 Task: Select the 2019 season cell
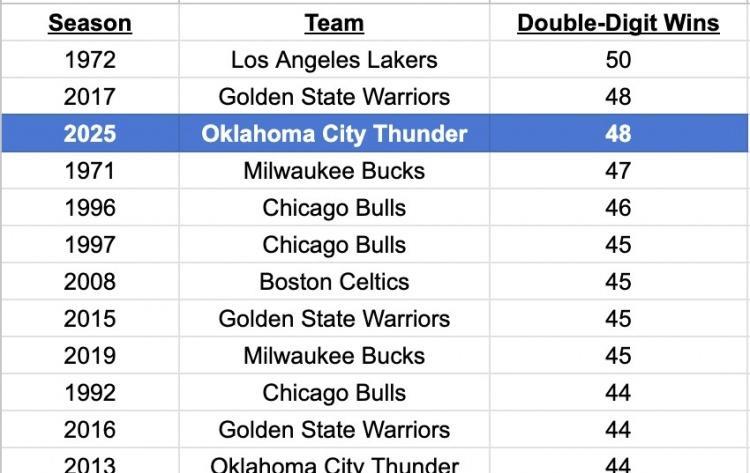[90, 356]
